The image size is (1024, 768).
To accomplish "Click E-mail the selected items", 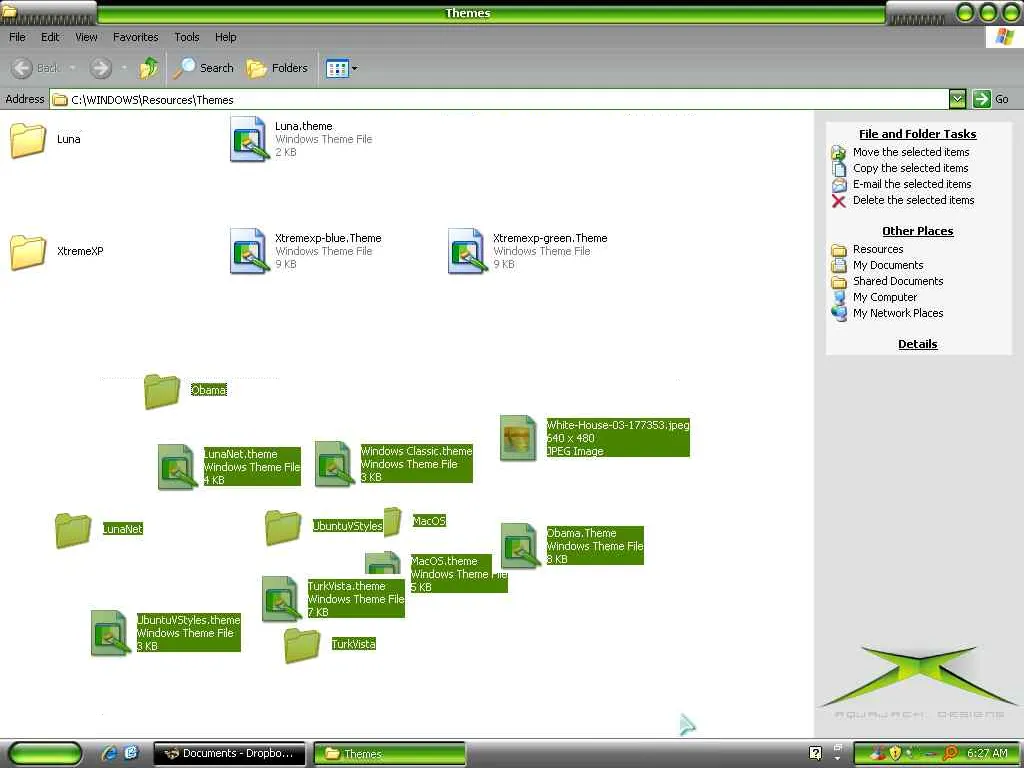I will point(912,184).
